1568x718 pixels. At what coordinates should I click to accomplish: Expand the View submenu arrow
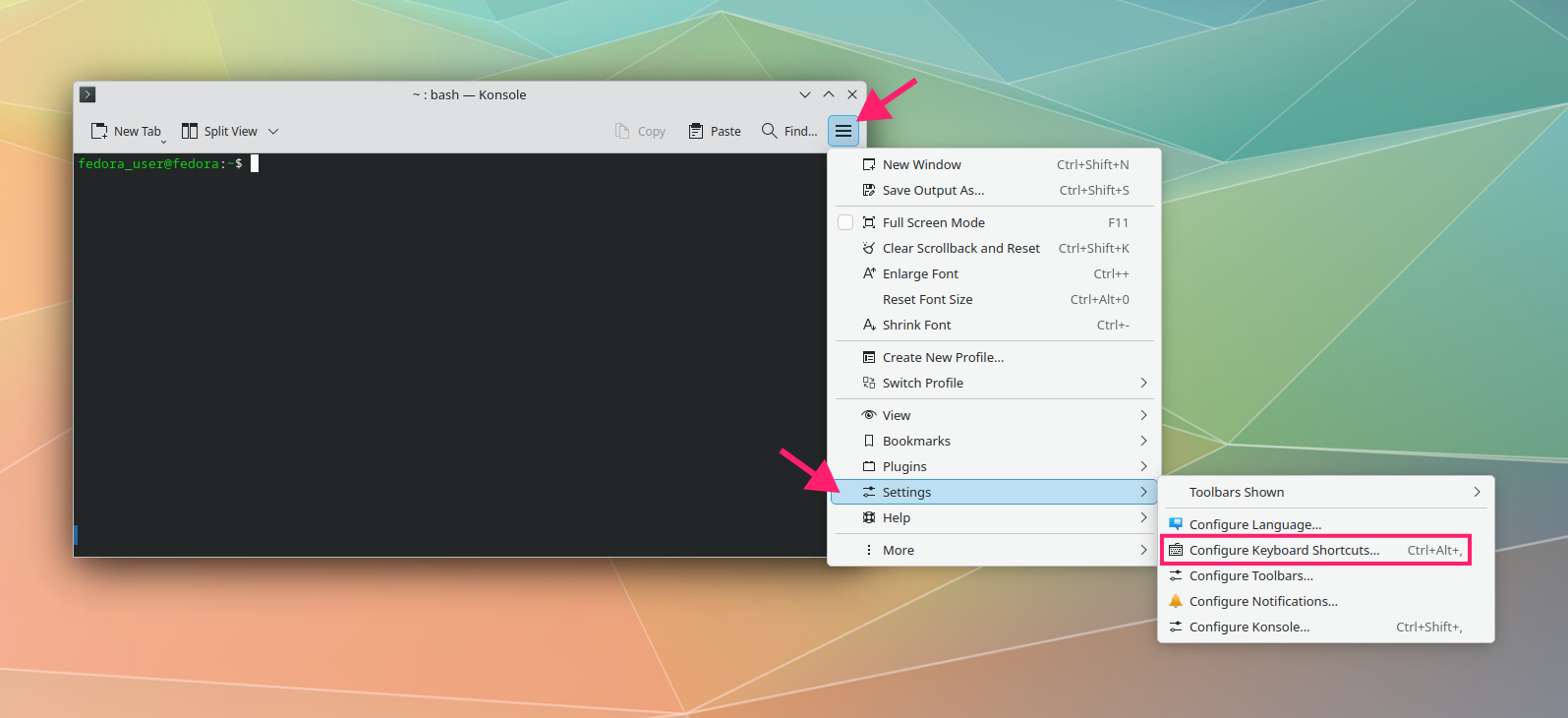pos(1143,415)
